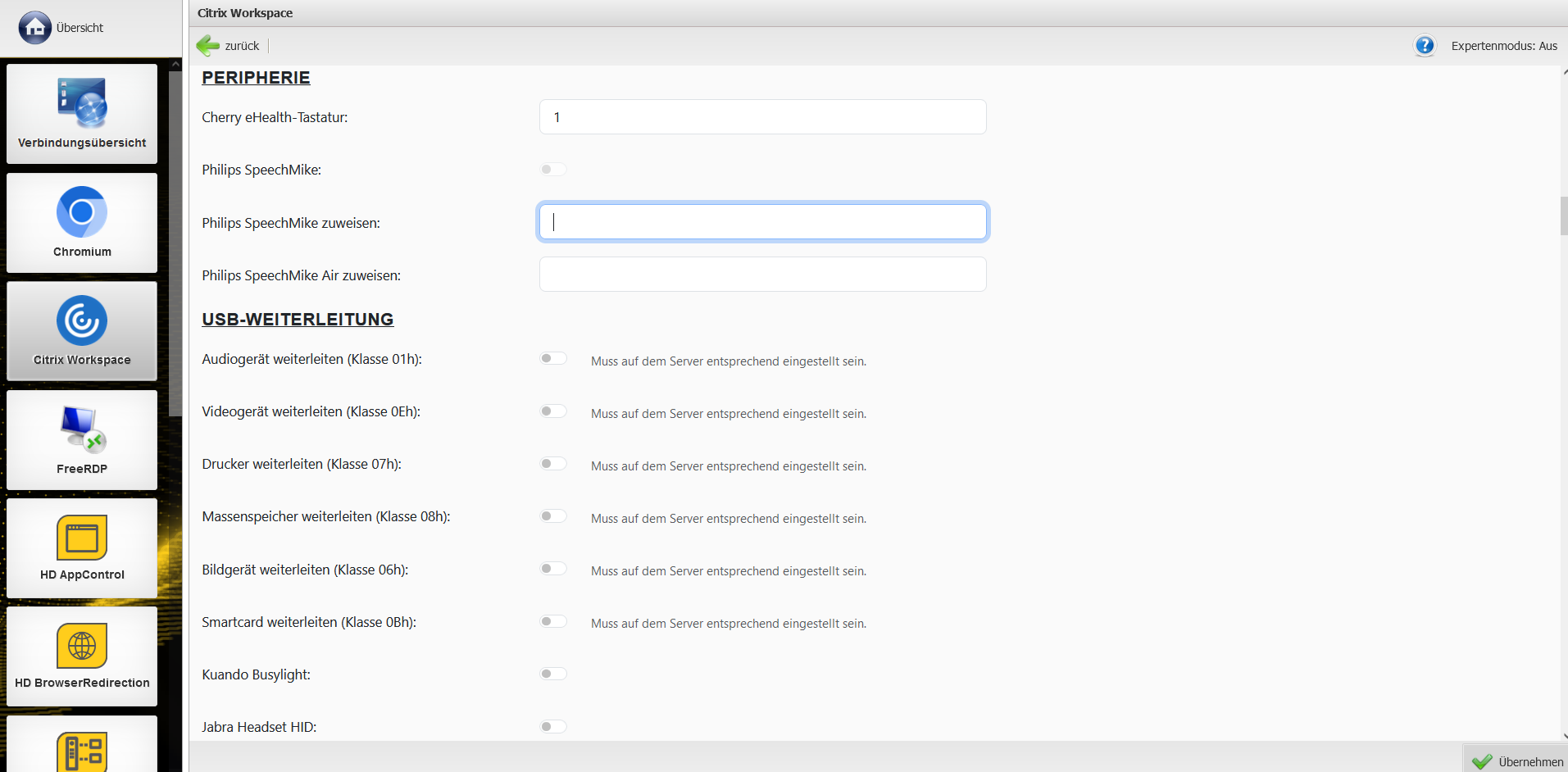Viewport: 1568px width, 772px height.
Task: Click the sidebar vertical scrollbar
Action: coord(175,244)
